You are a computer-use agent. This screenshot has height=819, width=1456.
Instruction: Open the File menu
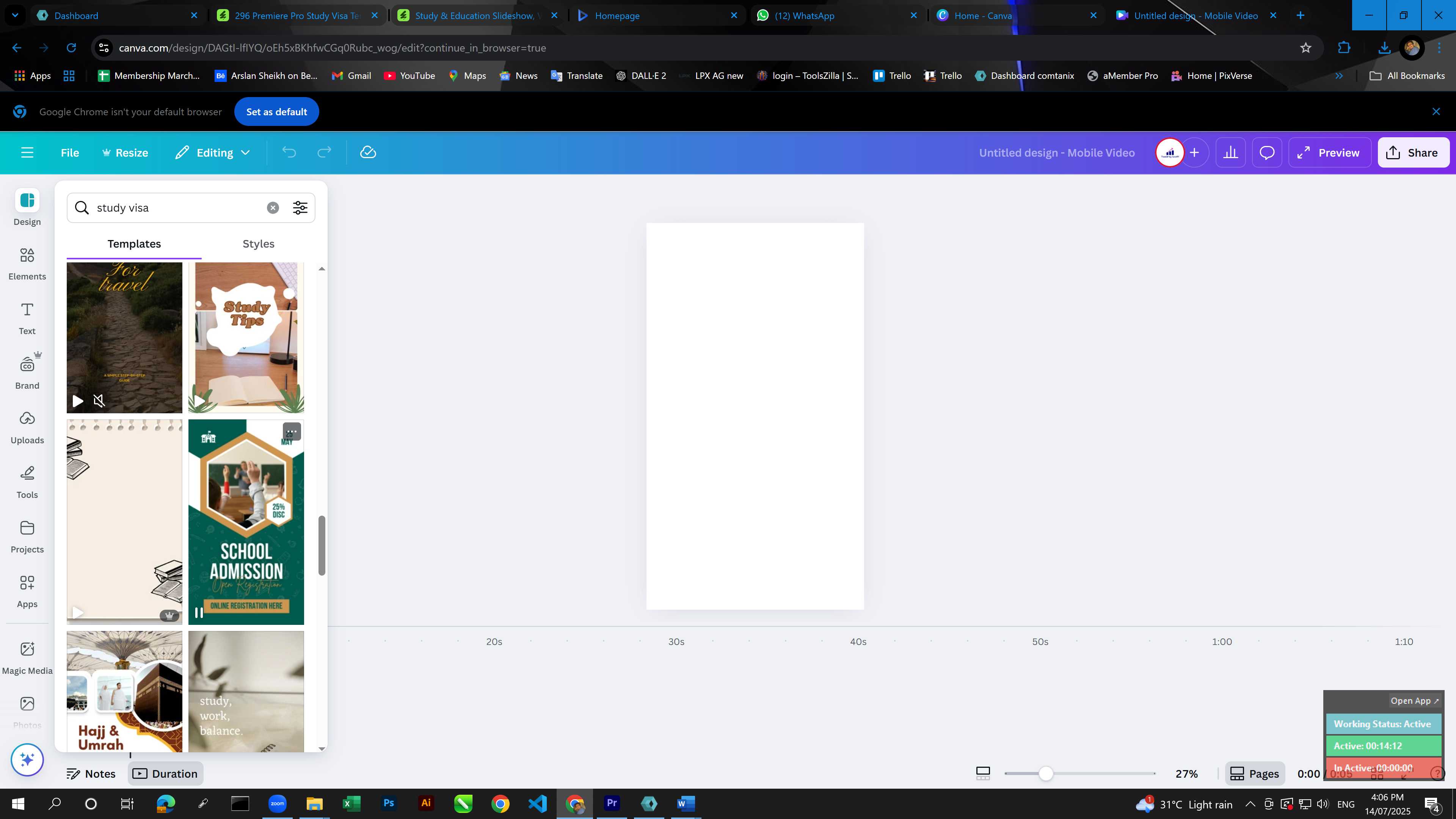point(70,152)
